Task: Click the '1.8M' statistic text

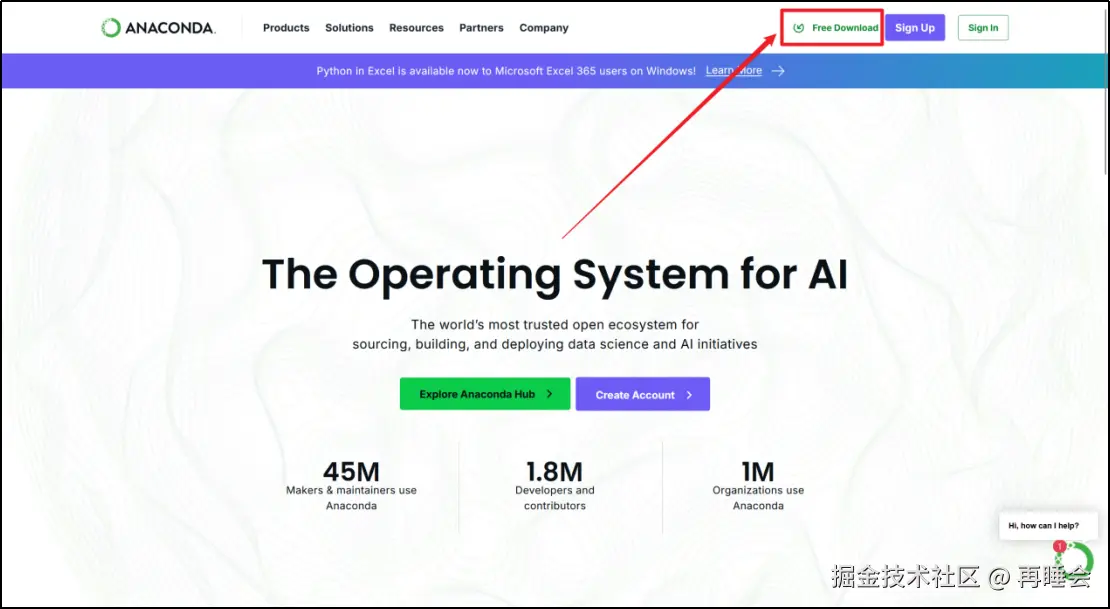Action: point(554,472)
